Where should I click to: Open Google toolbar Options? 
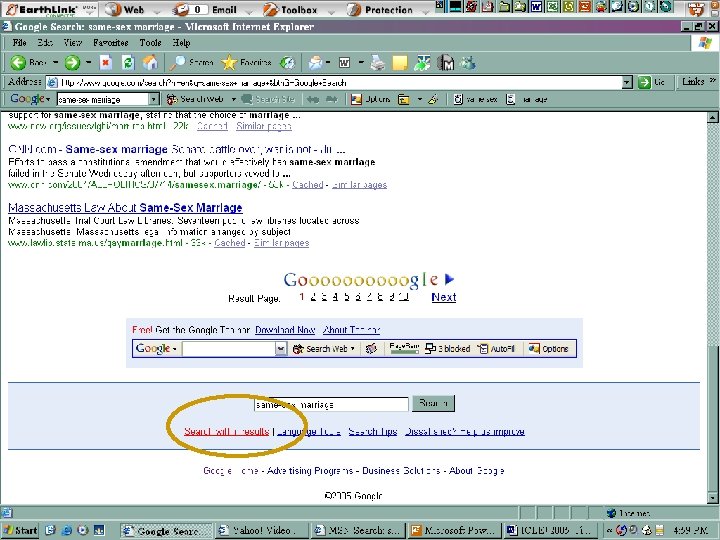[x=370, y=99]
